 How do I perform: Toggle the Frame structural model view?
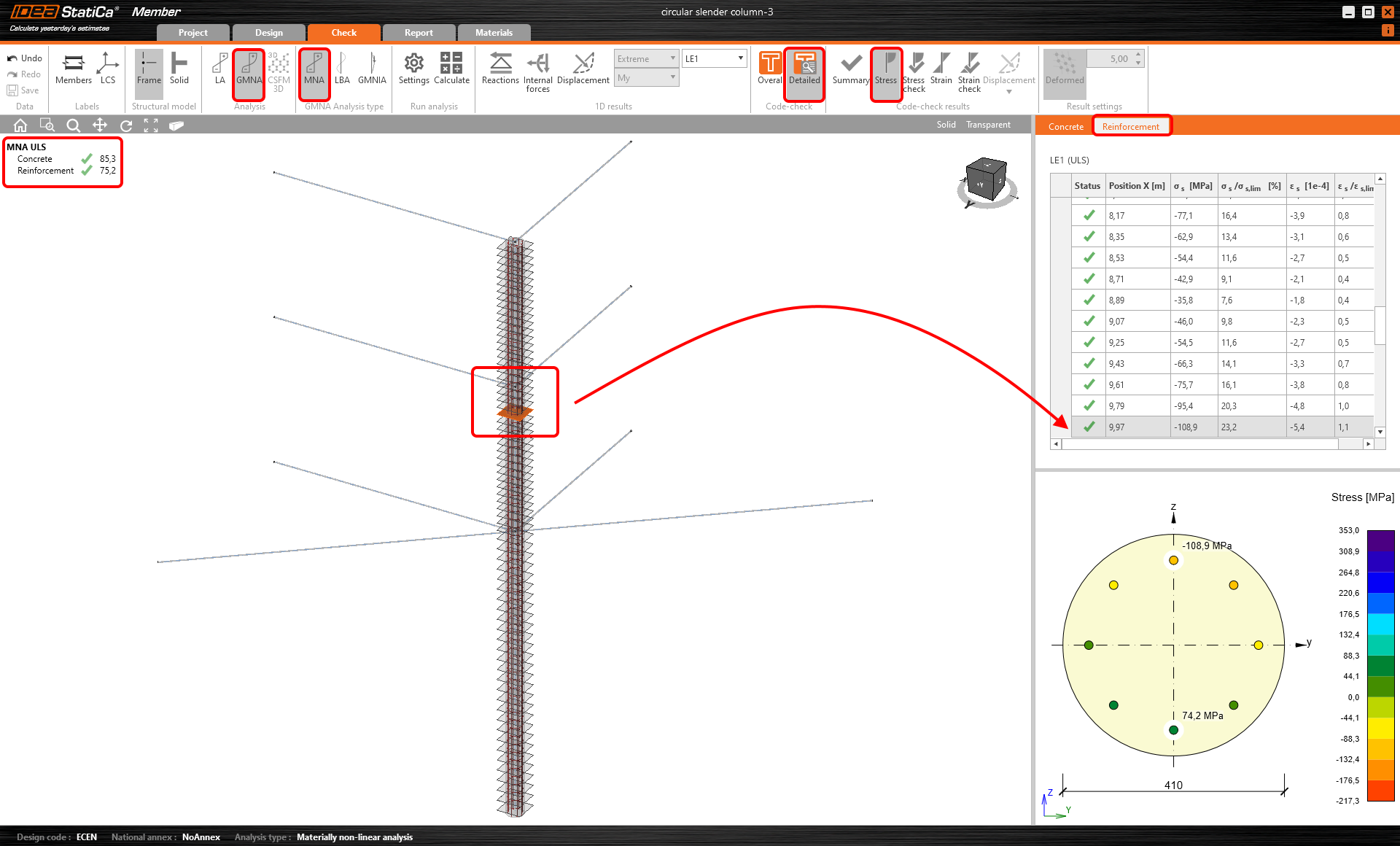pyautogui.click(x=149, y=68)
